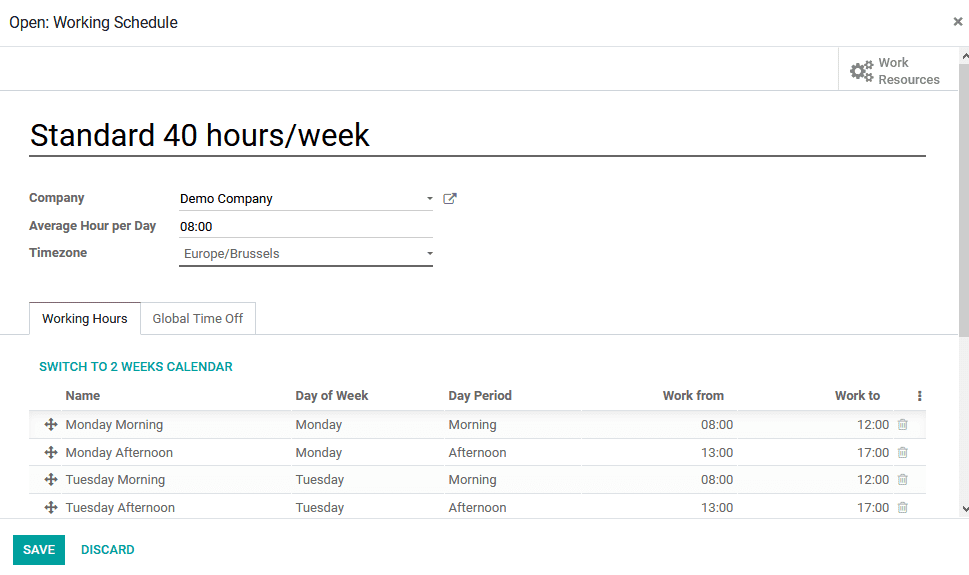Screen dimensions: 969x575
Task: Delete the Tuesday Morning row
Action: (x=903, y=480)
